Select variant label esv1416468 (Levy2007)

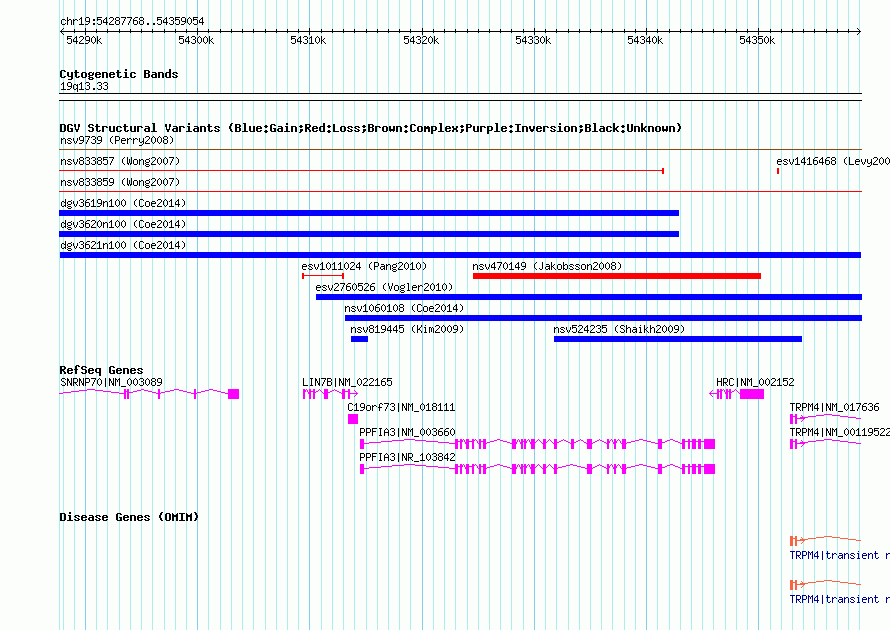[x=833, y=161]
